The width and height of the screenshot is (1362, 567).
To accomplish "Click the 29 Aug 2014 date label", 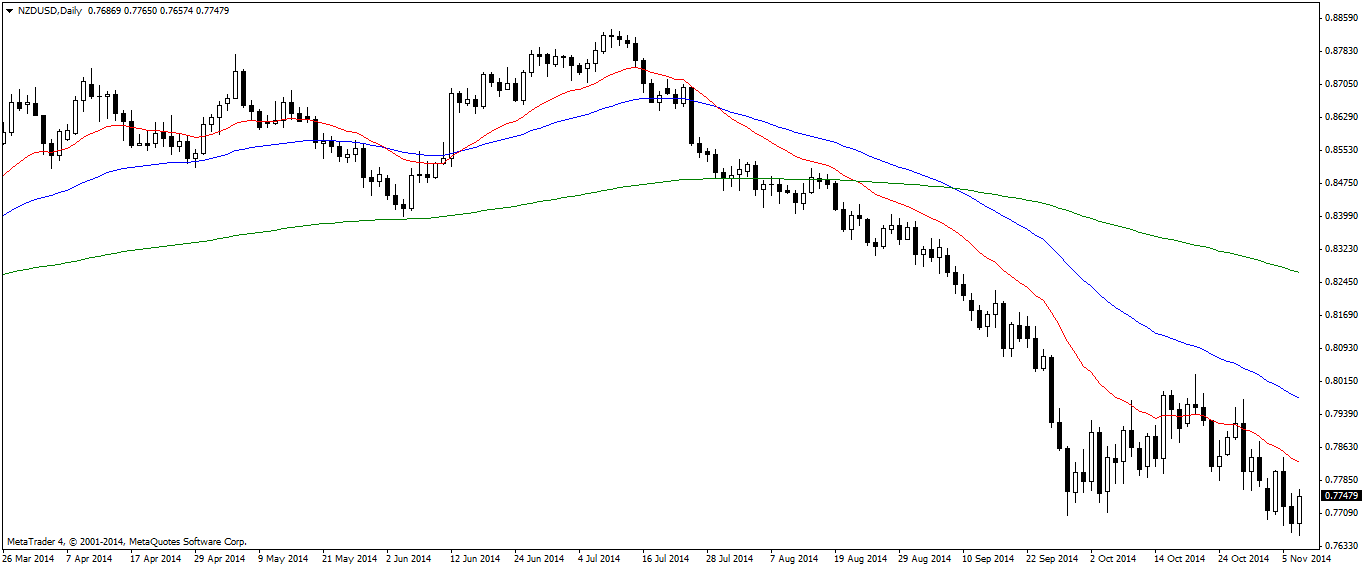I will click(x=924, y=559).
